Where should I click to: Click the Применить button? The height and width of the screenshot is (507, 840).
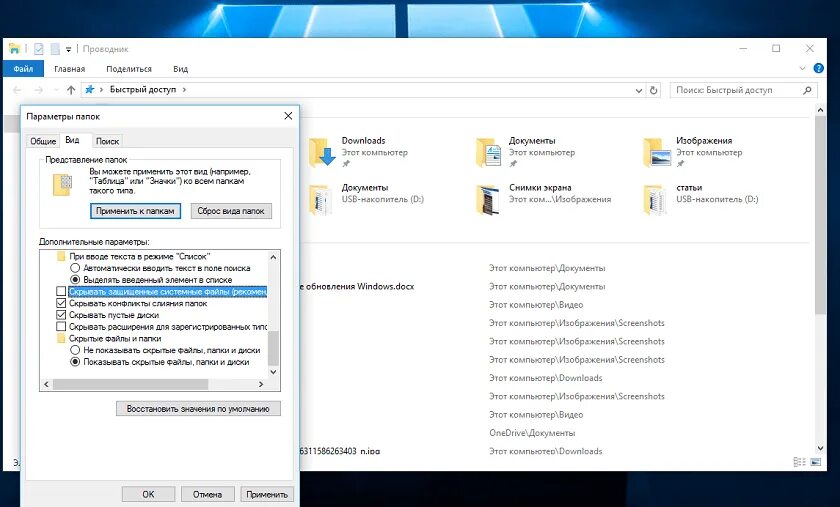pos(267,494)
